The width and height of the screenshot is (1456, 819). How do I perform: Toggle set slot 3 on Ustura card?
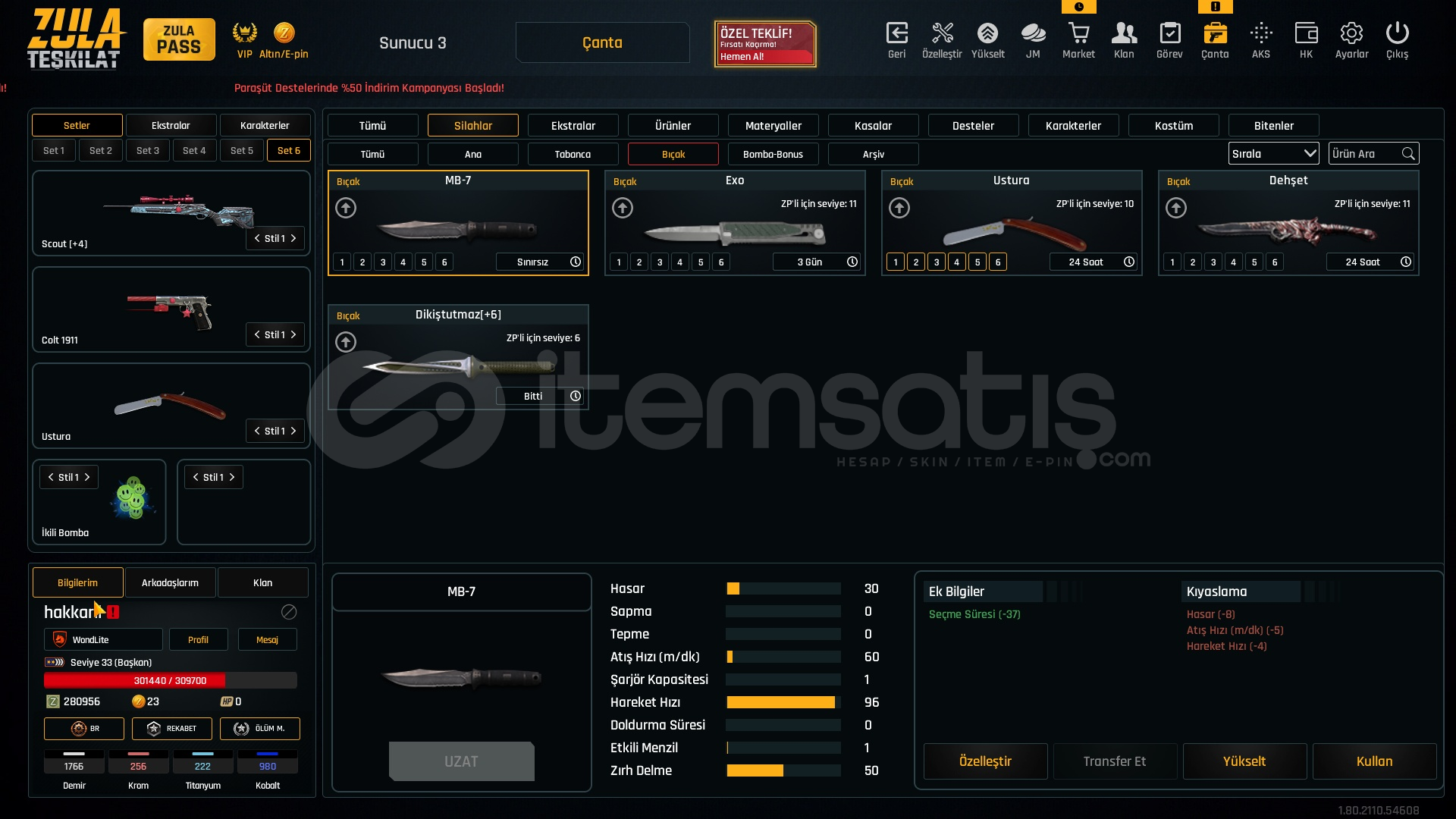pos(937,262)
